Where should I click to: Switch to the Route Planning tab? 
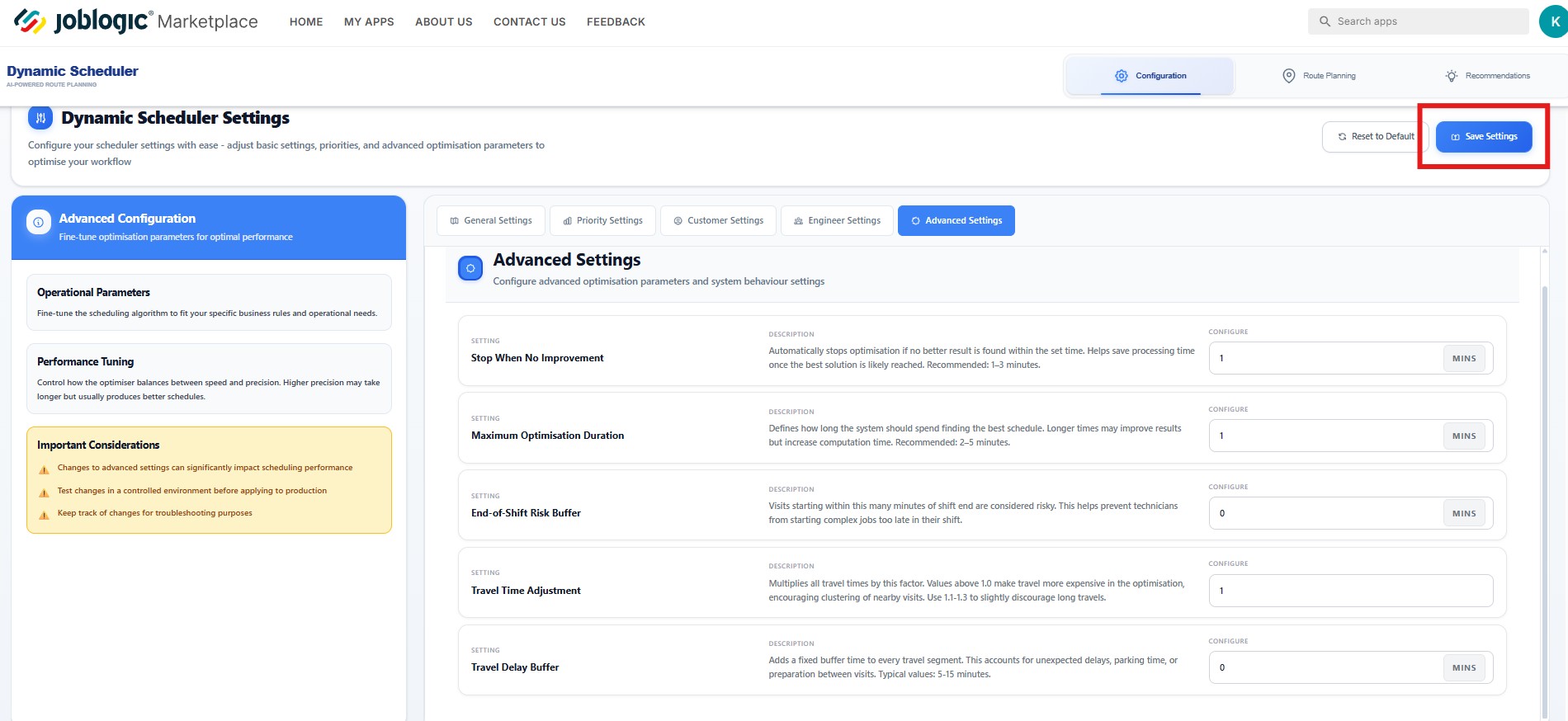(x=1318, y=76)
